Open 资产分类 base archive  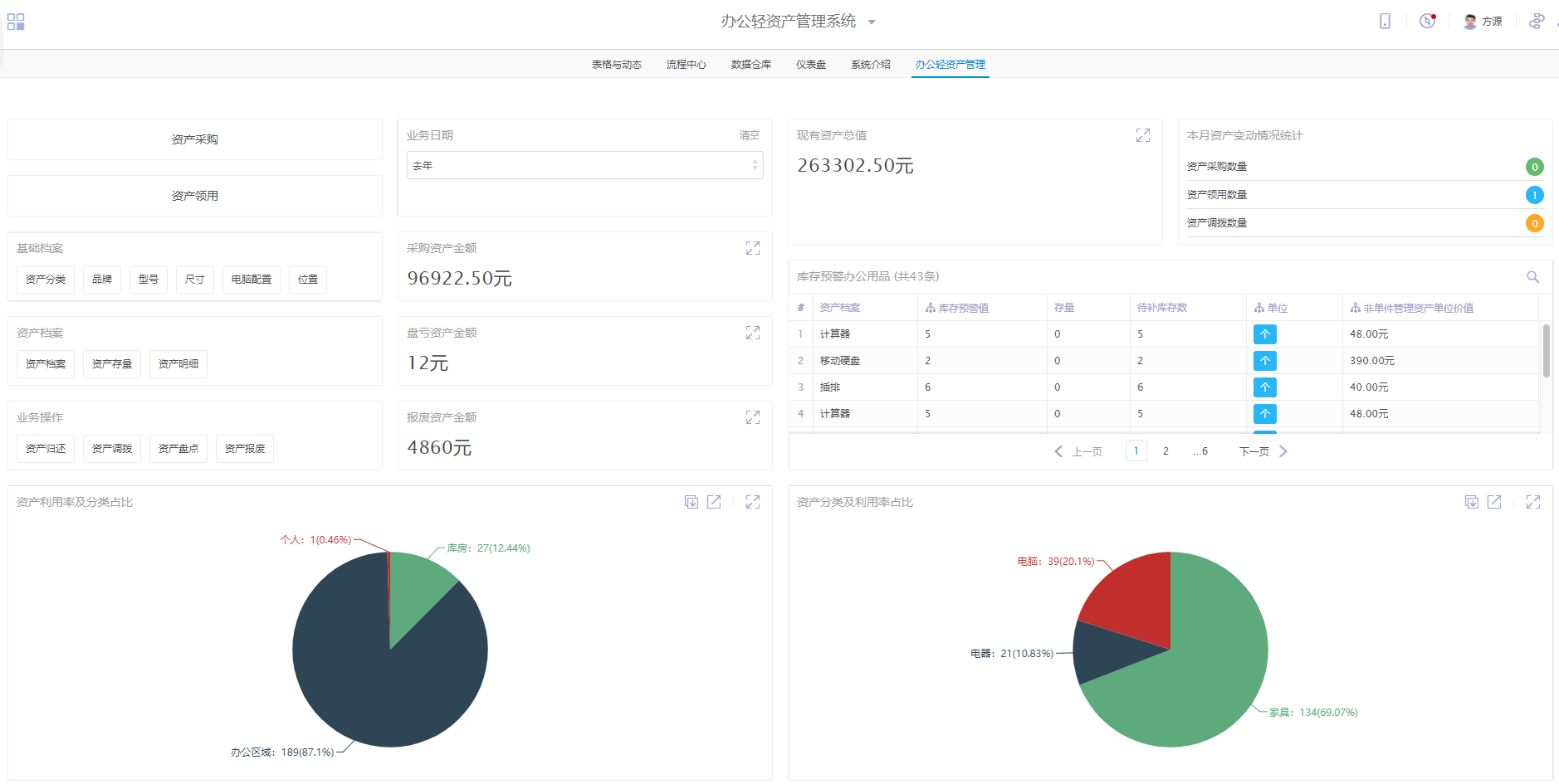(46, 280)
